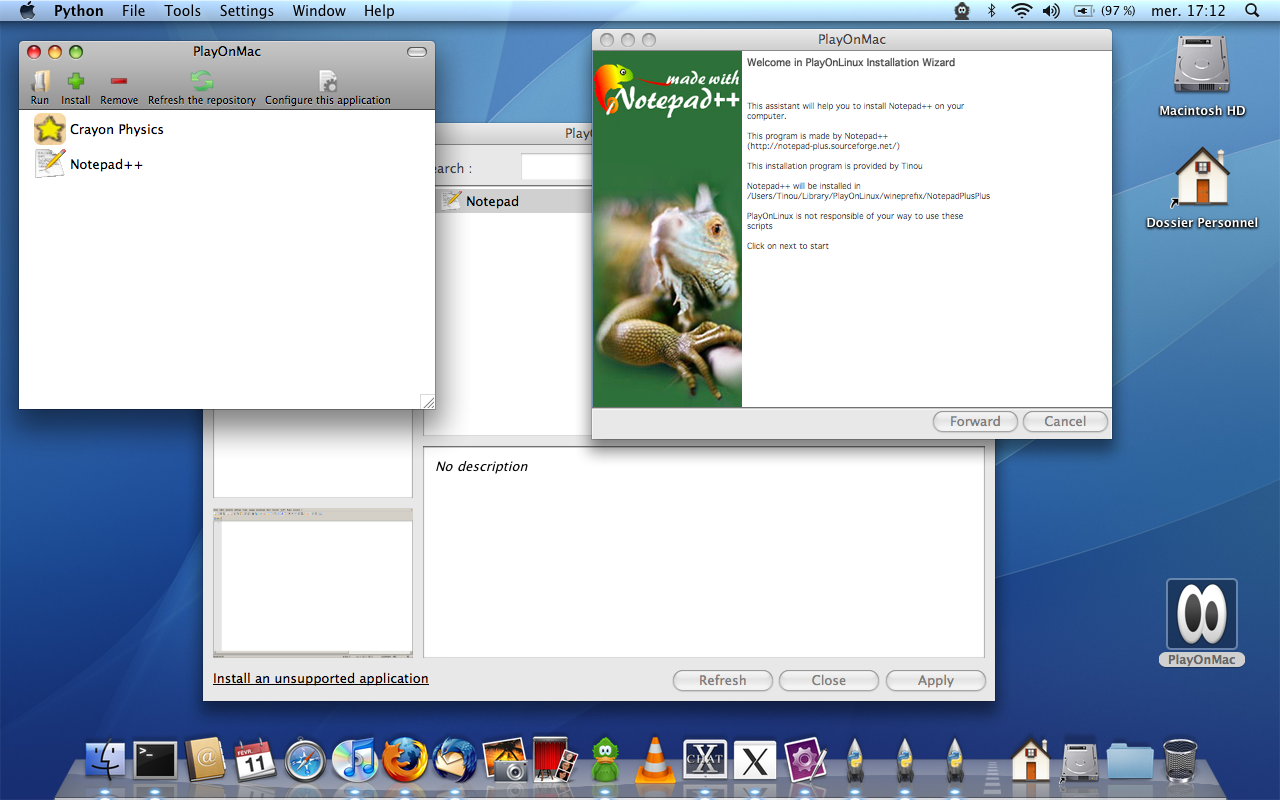Open the Settings menu
This screenshot has width=1280, height=800.
pyautogui.click(x=246, y=11)
